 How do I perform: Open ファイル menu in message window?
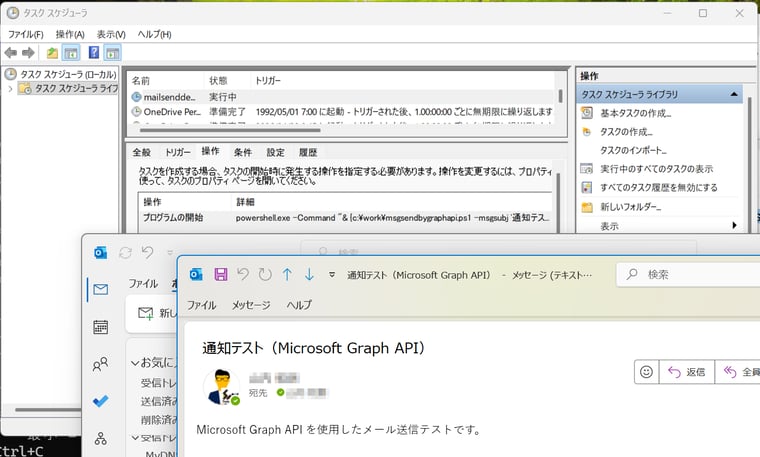tap(201, 305)
